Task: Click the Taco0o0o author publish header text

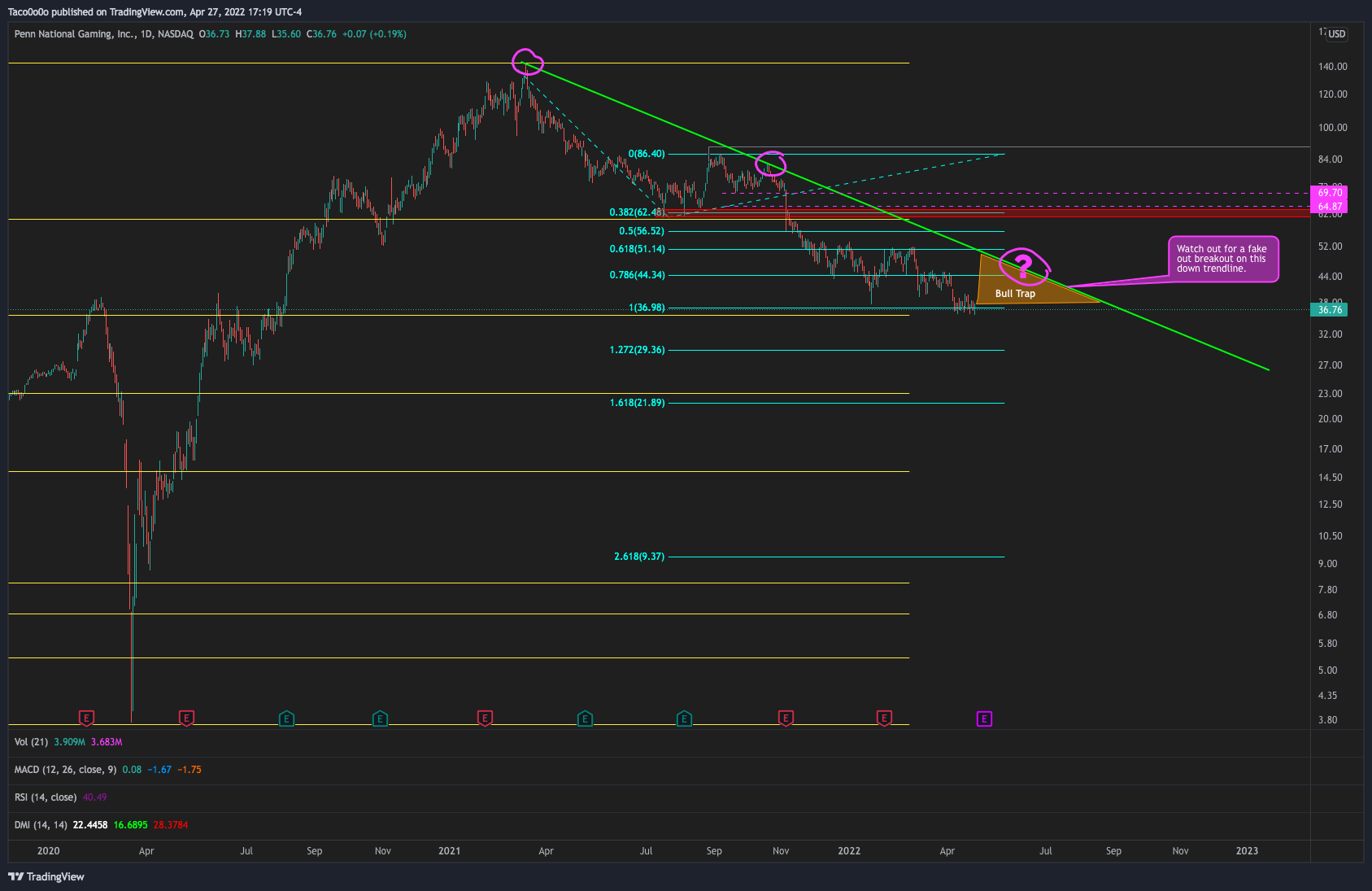Action: (155, 12)
